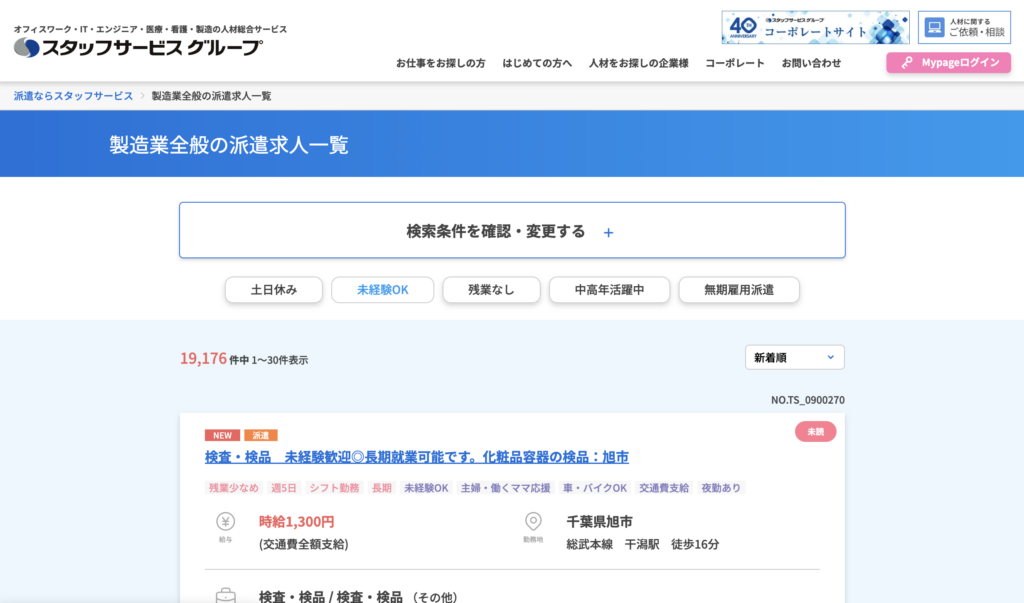1024x603 pixels.
Task: Select the 無期雇用派遣 filter chip
Action: [738, 290]
